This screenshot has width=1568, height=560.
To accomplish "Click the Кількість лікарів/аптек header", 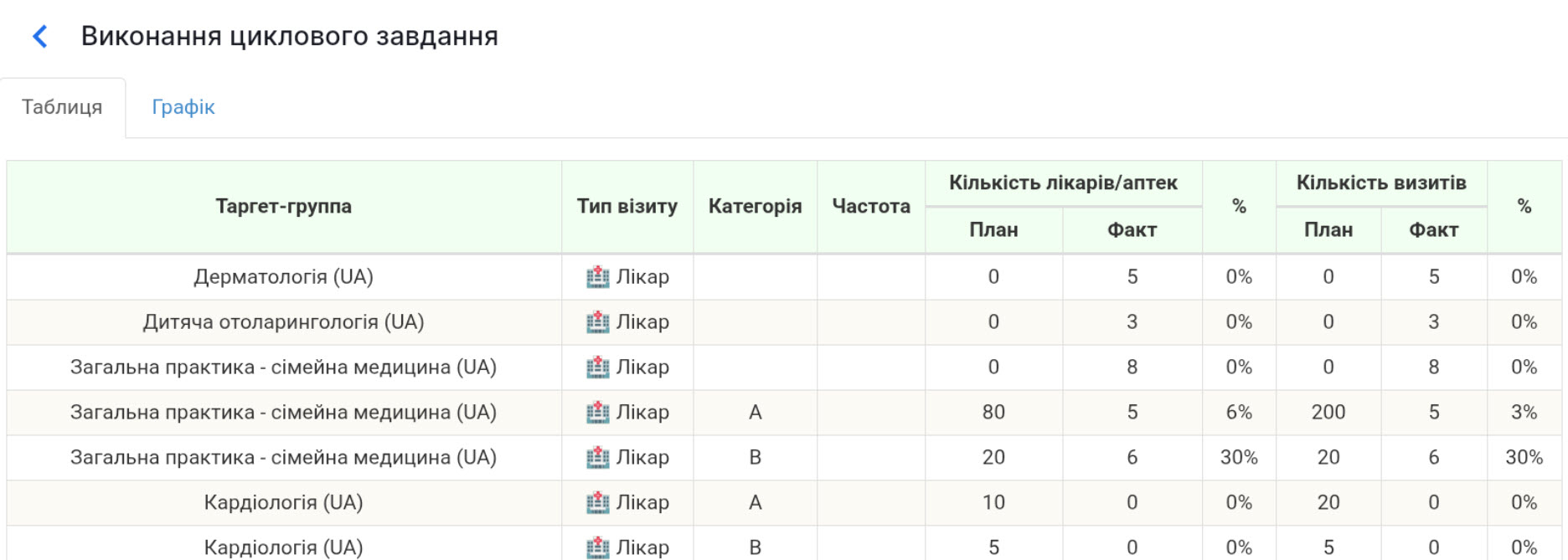I will (x=1063, y=183).
